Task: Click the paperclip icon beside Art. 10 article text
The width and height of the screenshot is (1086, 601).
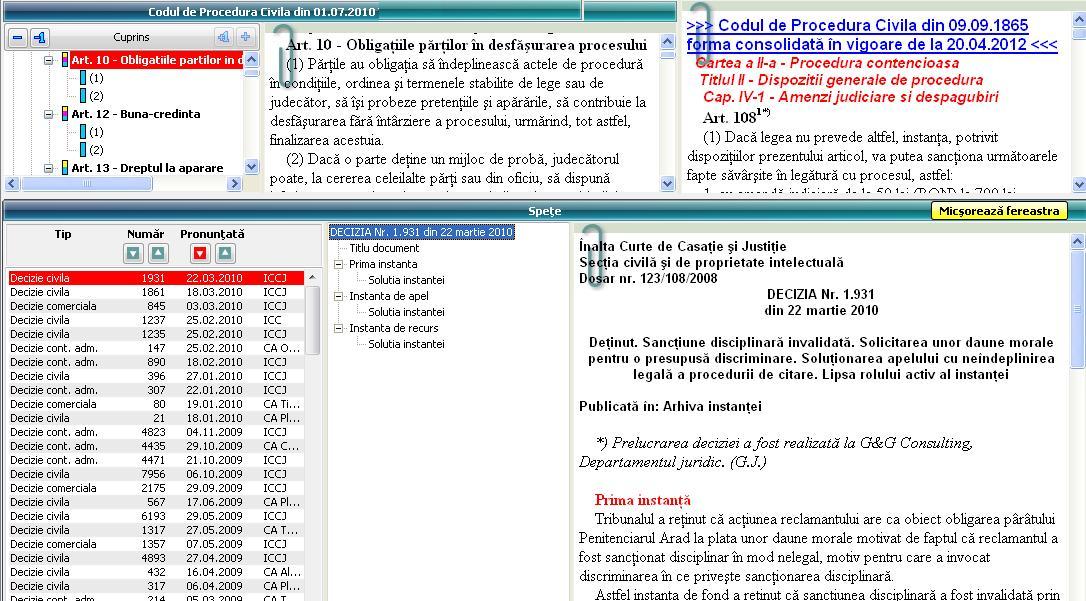Action: (x=283, y=55)
